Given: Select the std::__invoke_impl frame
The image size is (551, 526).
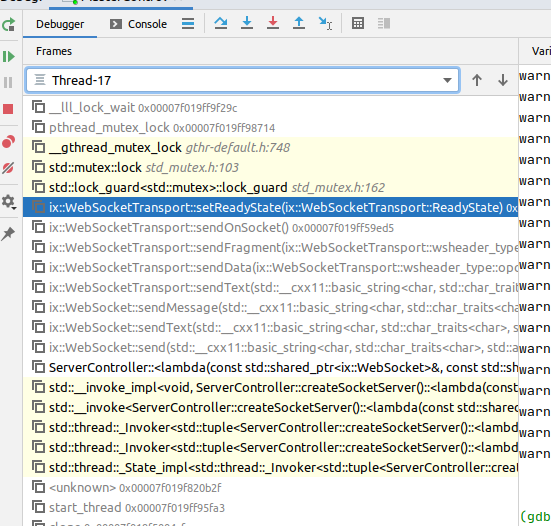Looking at the screenshot, I should 271,388.
